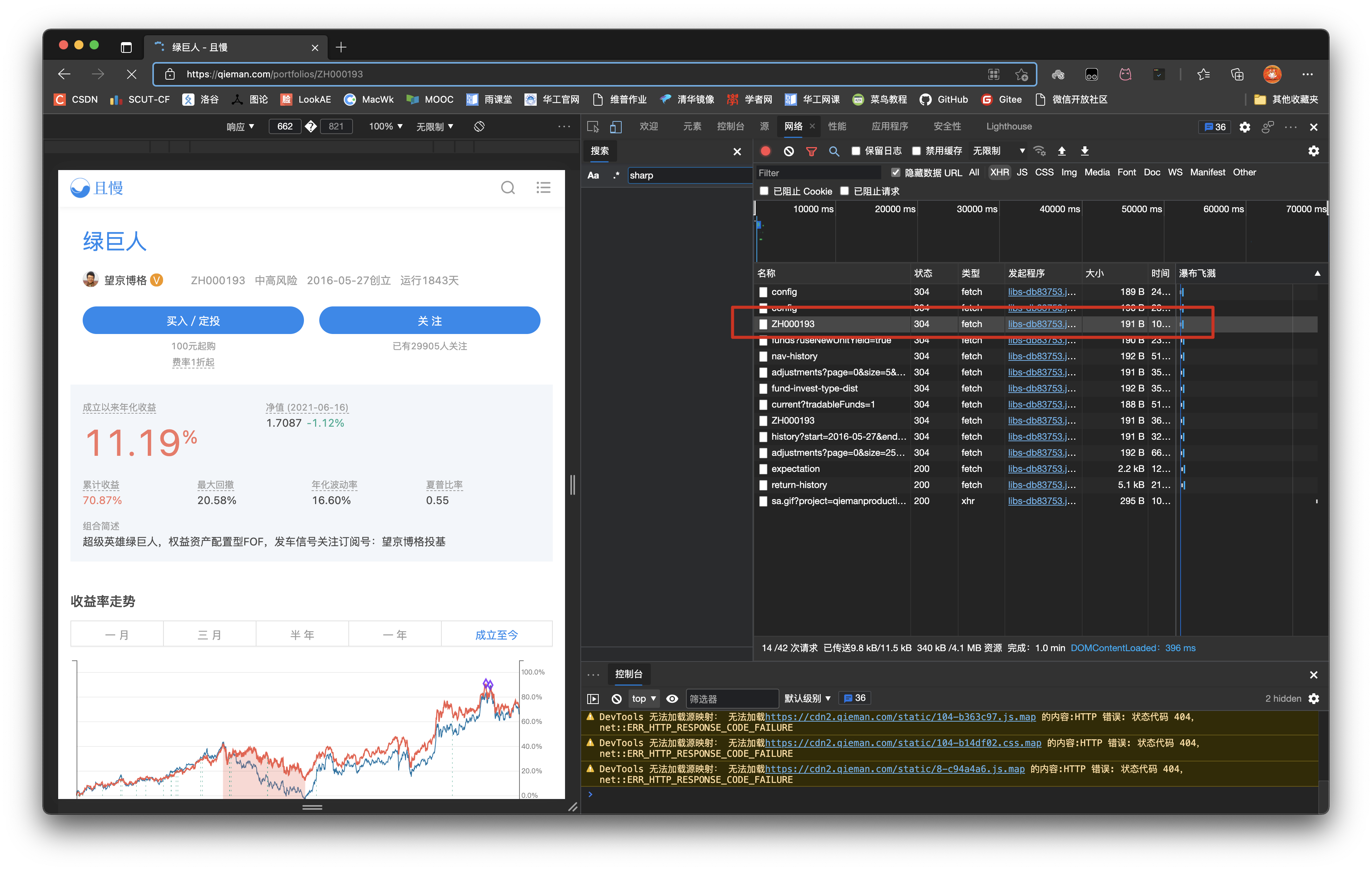The width and height of the screenshot is (1372, 871).
Task: Enable the 保留日志 checkbox
Action: (856, 151)
